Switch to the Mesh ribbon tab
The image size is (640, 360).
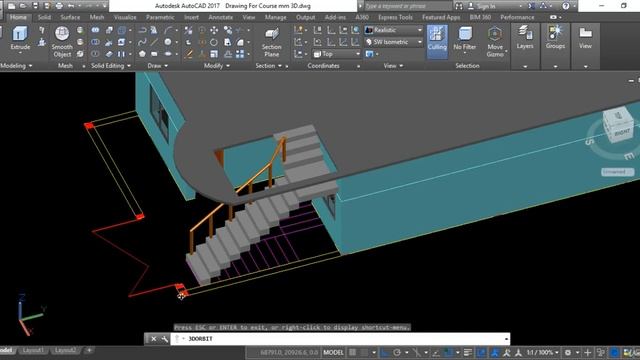tap(97, 17)
